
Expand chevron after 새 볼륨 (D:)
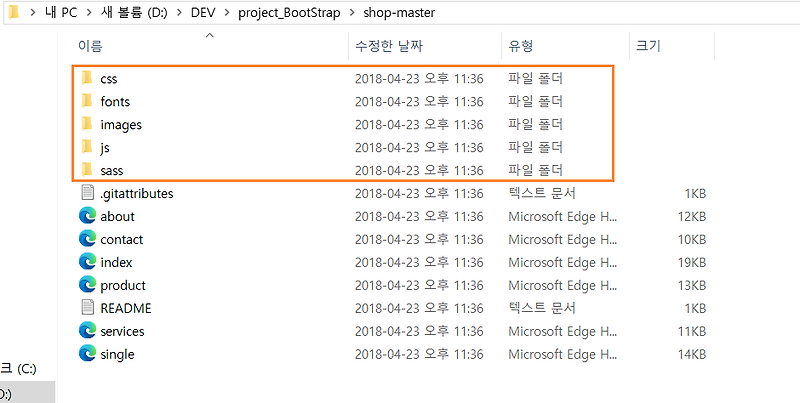coord(180,13)
